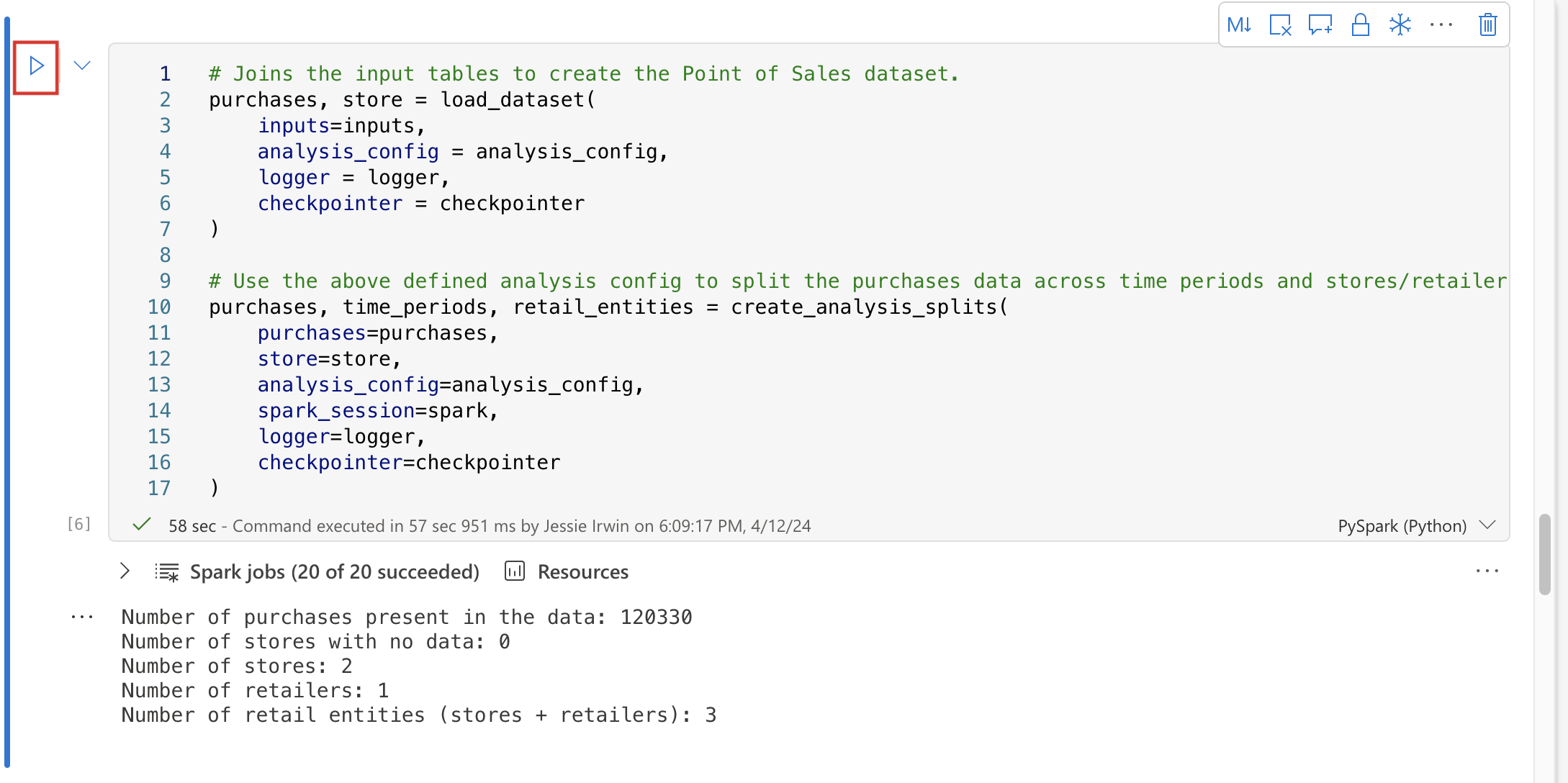Delete the cell with the trash icon
Screen dimensions: 1568x783
point(1487,25)
